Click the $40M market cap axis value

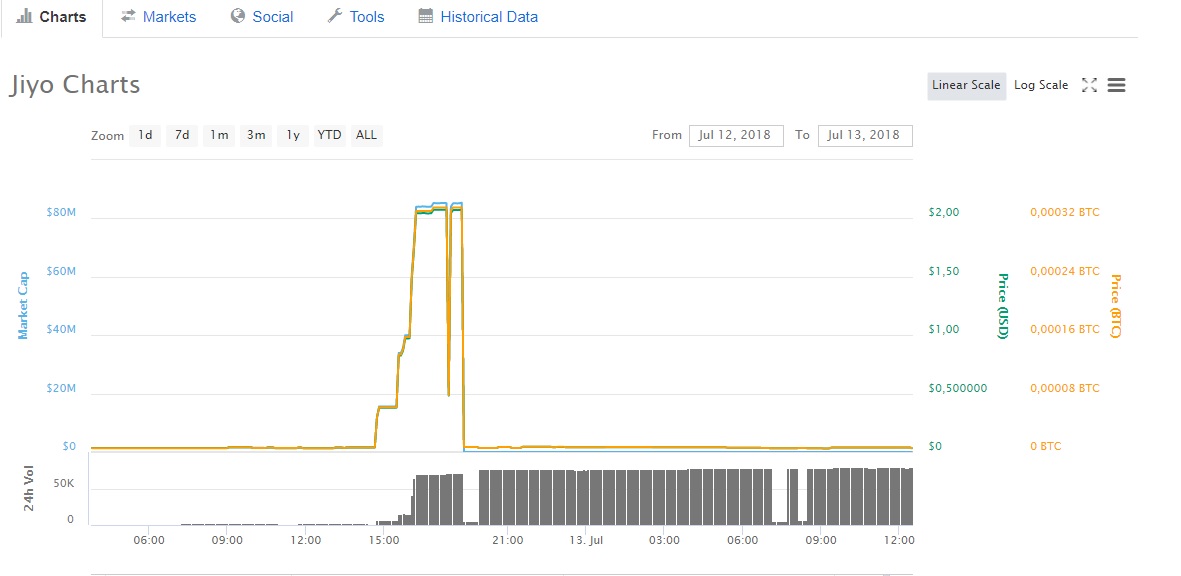(60, 330)
